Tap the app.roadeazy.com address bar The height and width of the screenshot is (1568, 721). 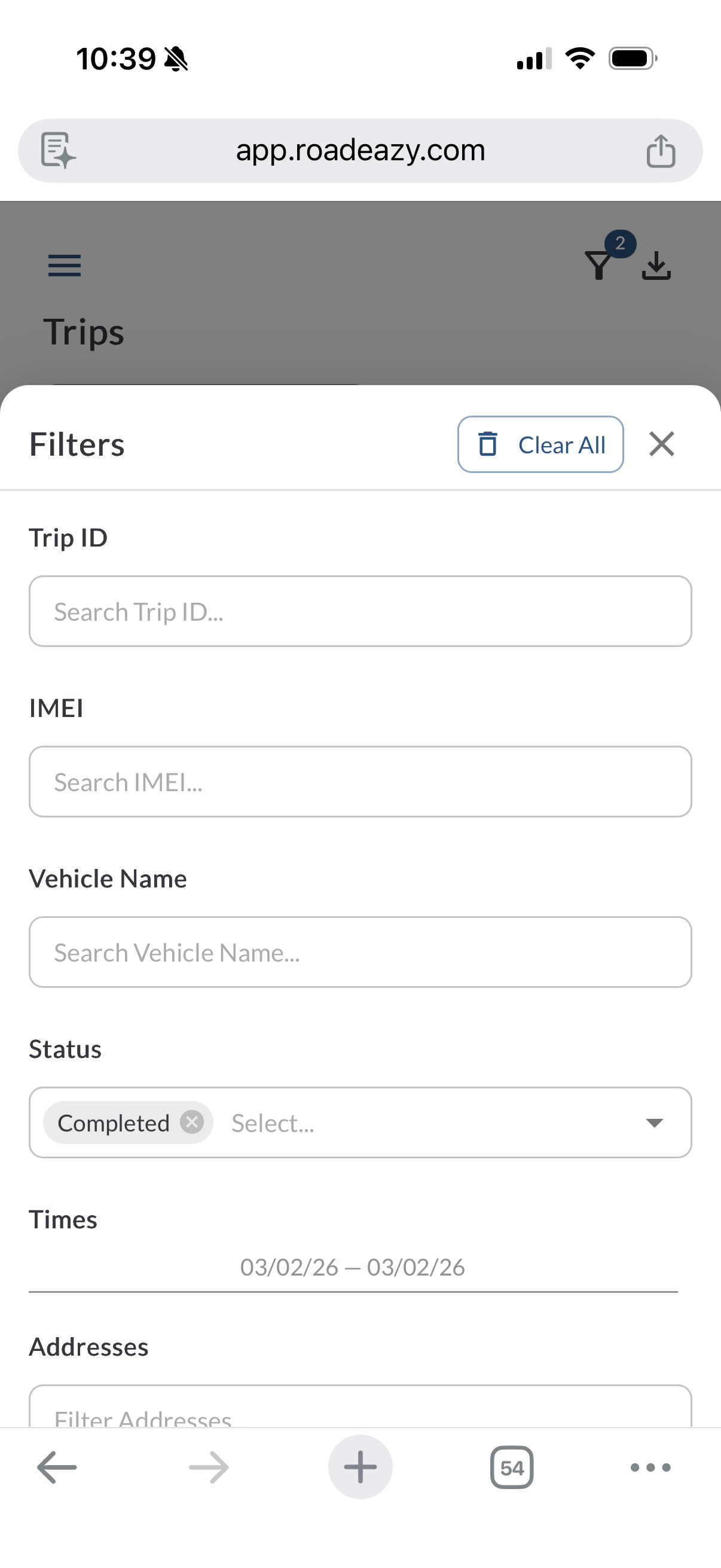click(x=360, y=150)
